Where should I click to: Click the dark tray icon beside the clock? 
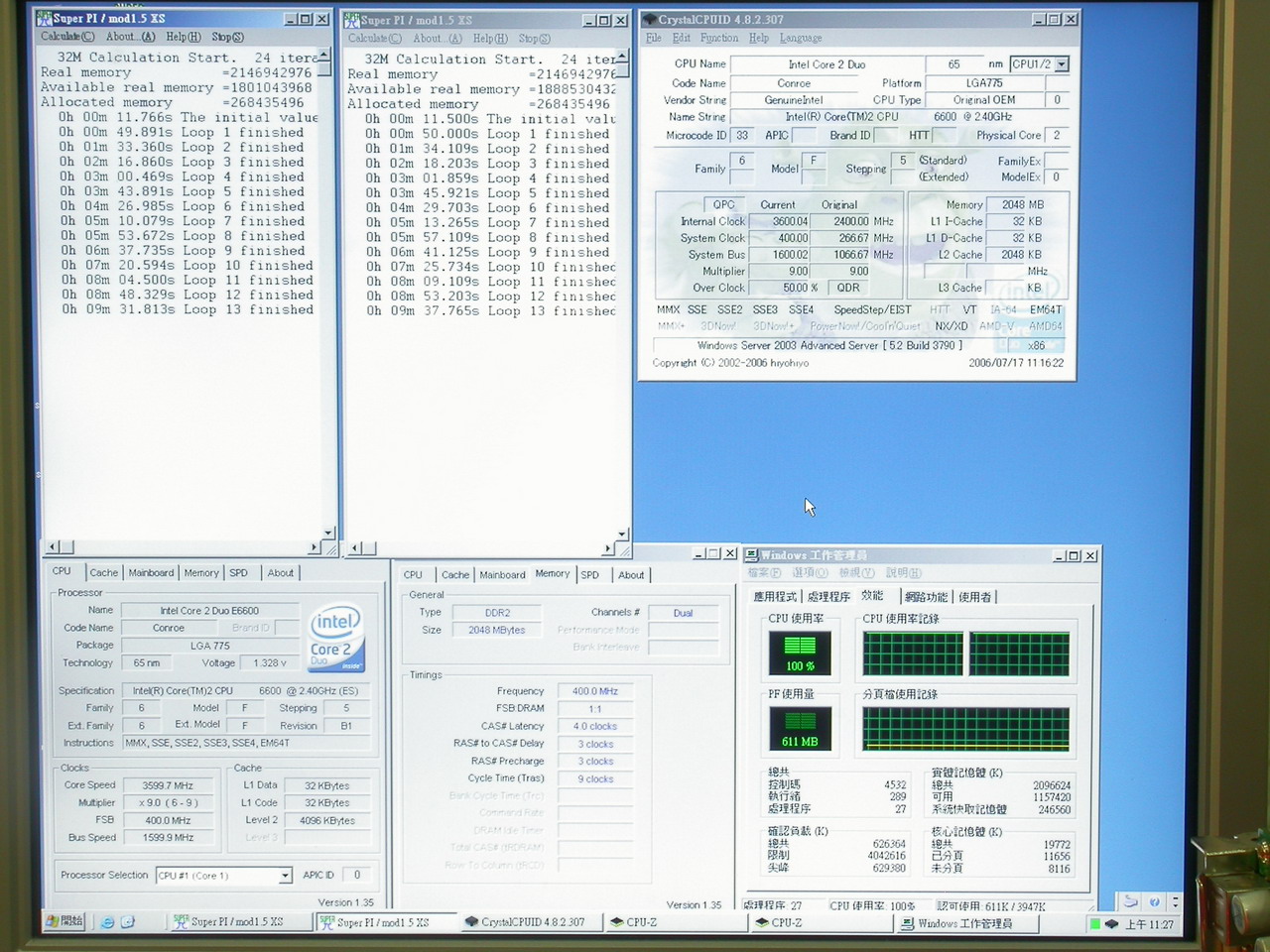pyautogui.click(x=1114, y=924)
